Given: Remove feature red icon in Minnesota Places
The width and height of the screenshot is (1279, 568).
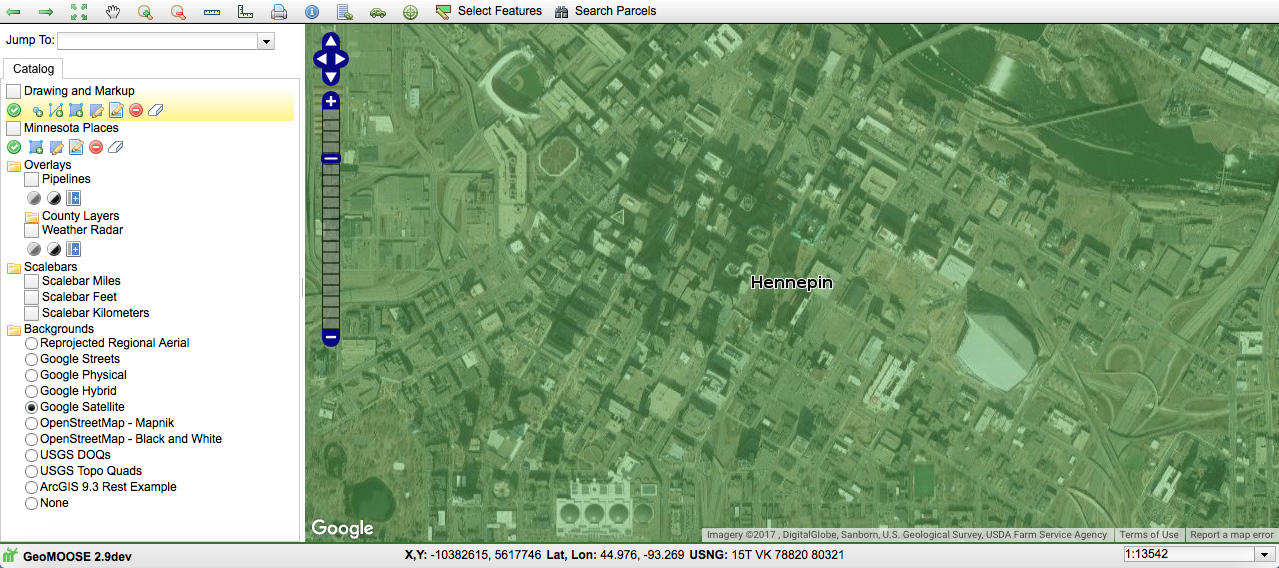Looking at the screenshot, I should 96,147.
